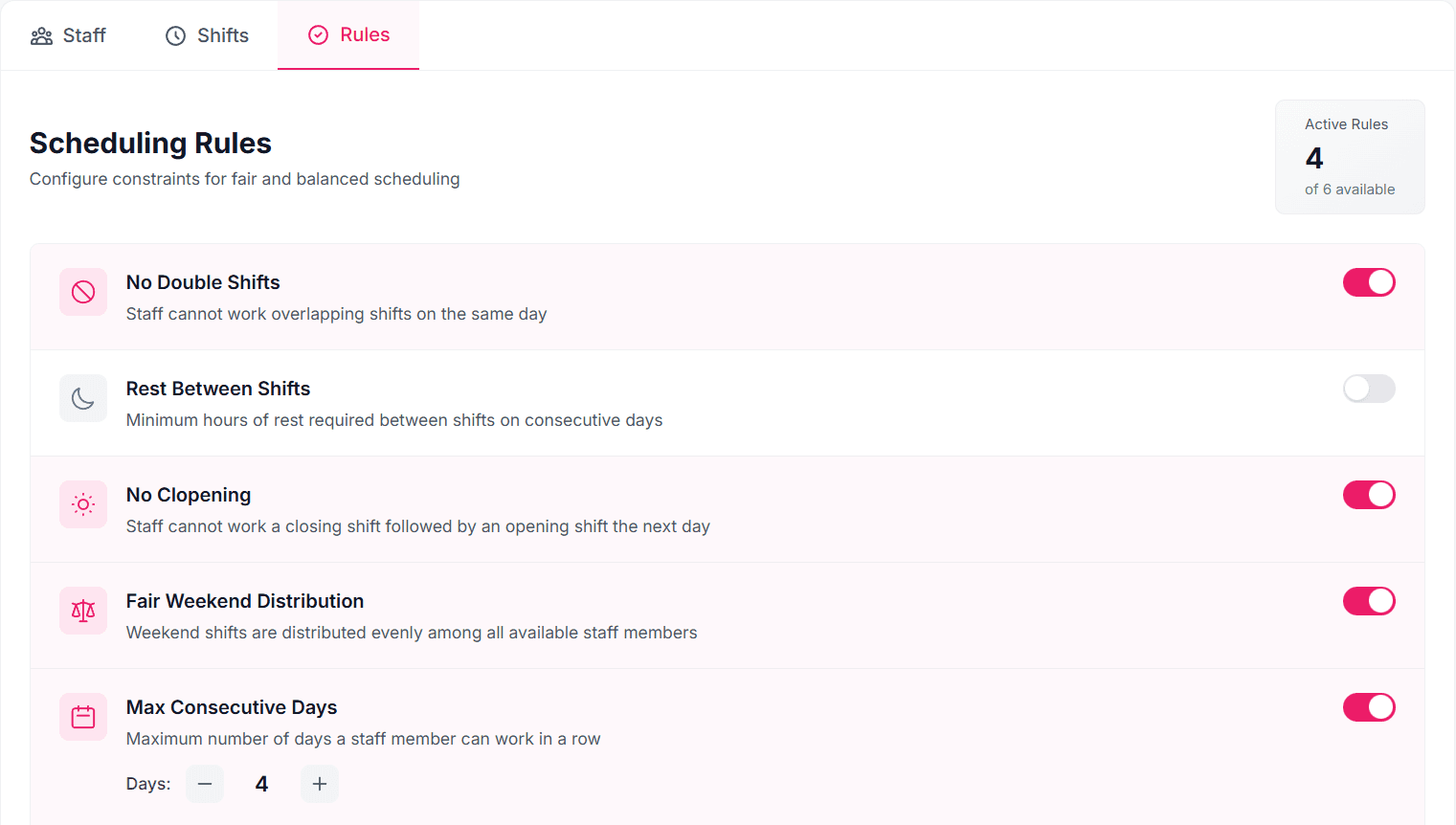Click the moon icon for Rest Between Shifts

[x=83, y=398]
